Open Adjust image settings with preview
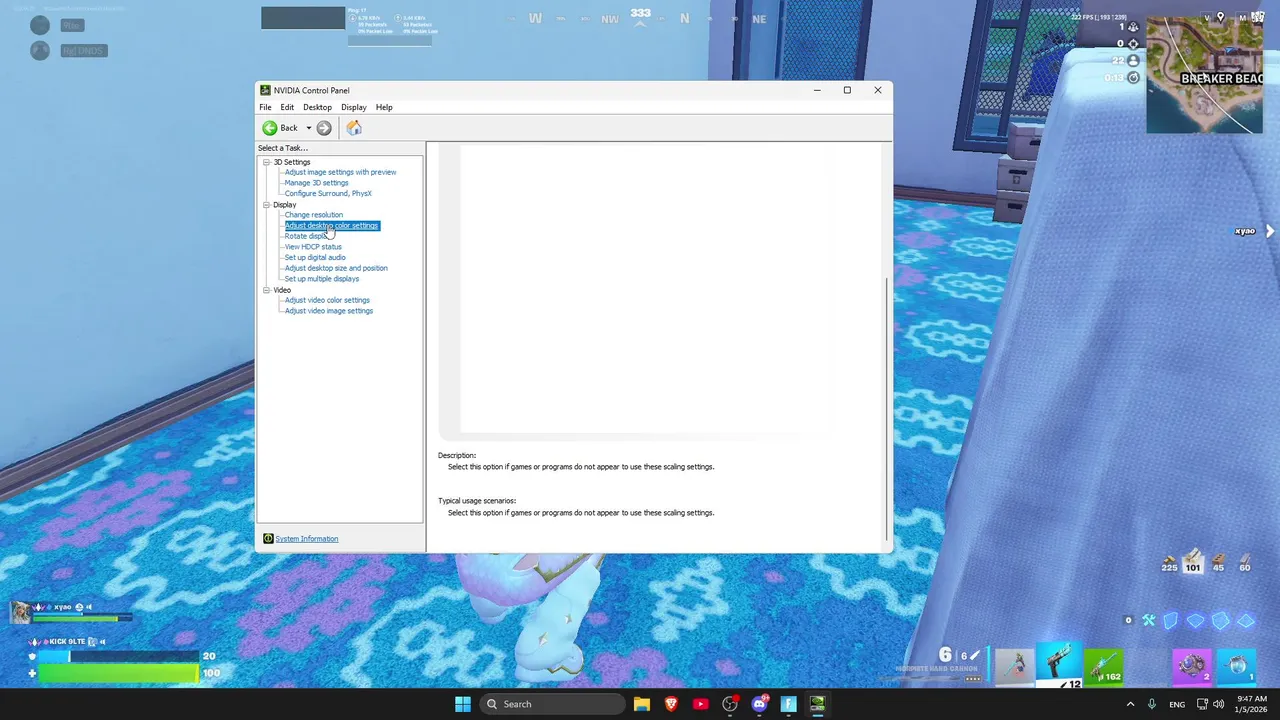The height and width of the screenshot is (720, 1280). pyautogui.click(x=340, y=172)
